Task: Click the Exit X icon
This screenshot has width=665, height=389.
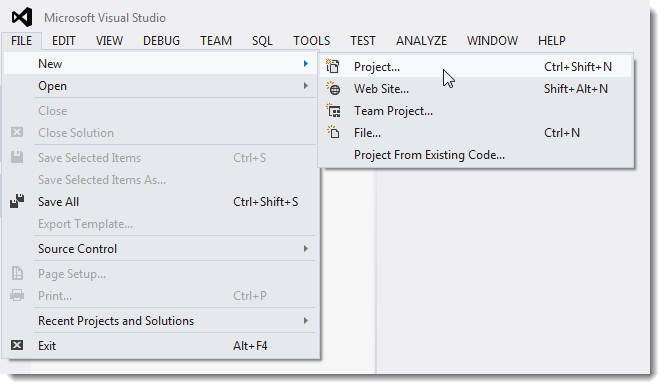Action: point(17,345)
